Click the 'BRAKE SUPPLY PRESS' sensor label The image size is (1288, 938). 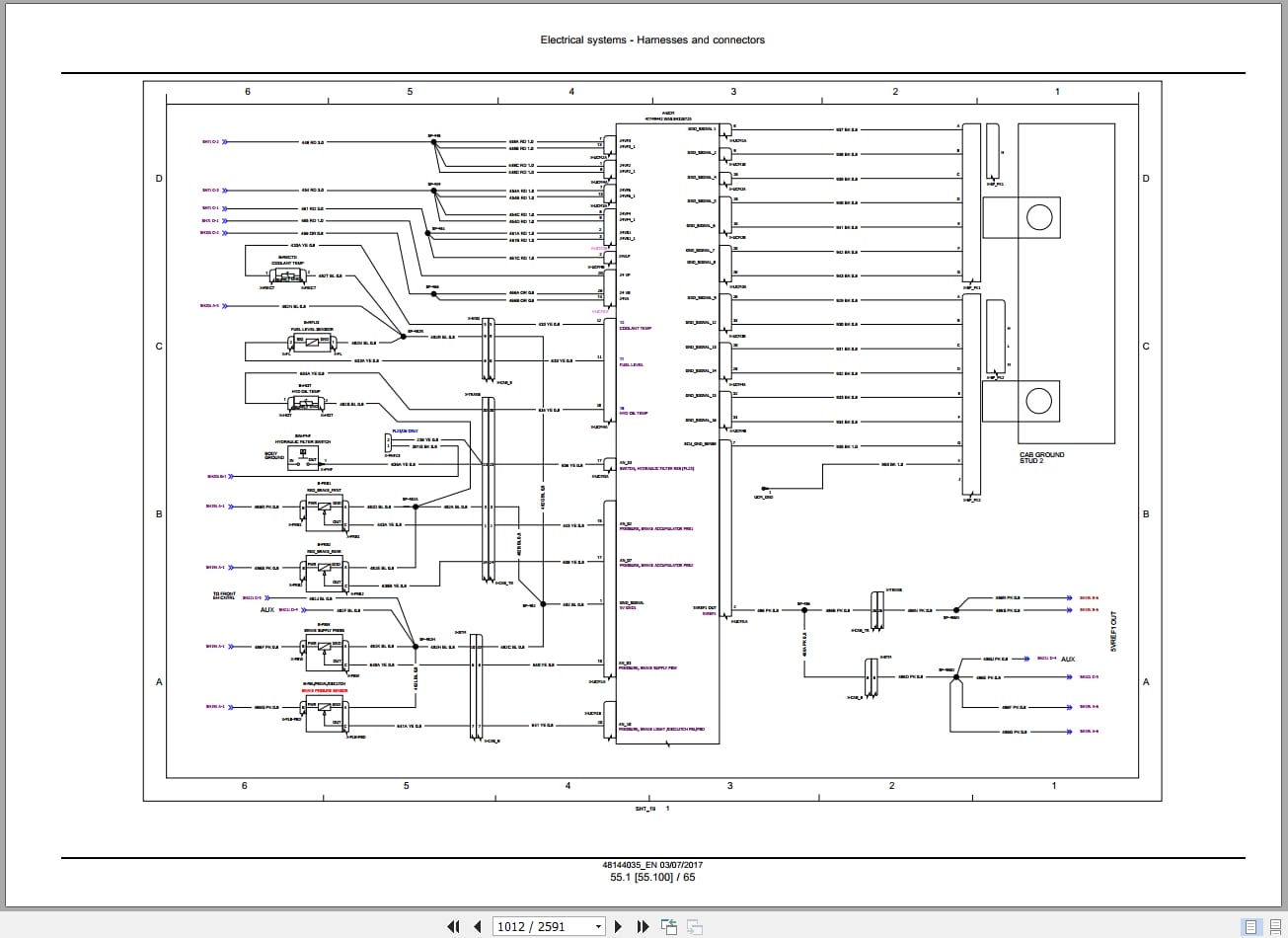pos(324,630)
